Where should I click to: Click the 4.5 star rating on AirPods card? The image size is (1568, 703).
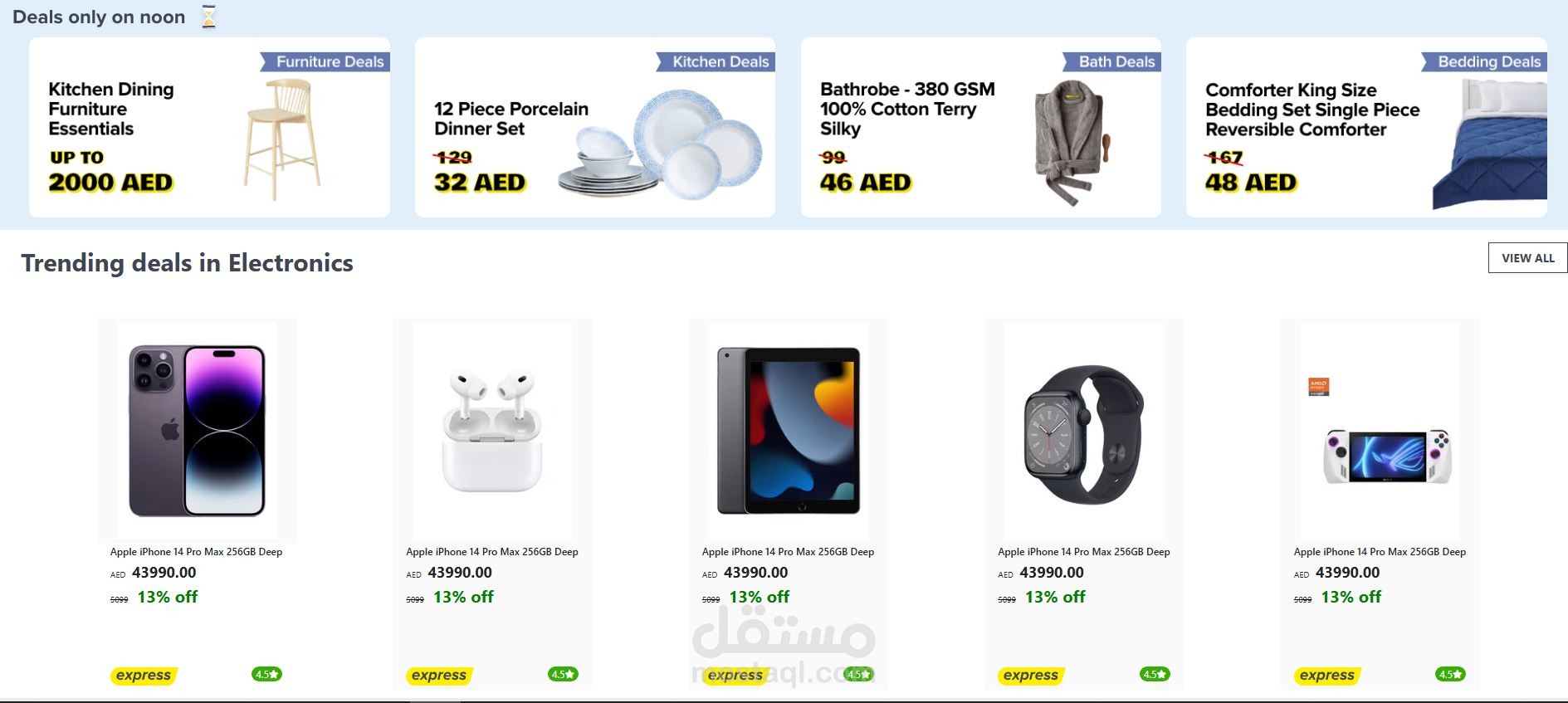(x=563, y=675)
